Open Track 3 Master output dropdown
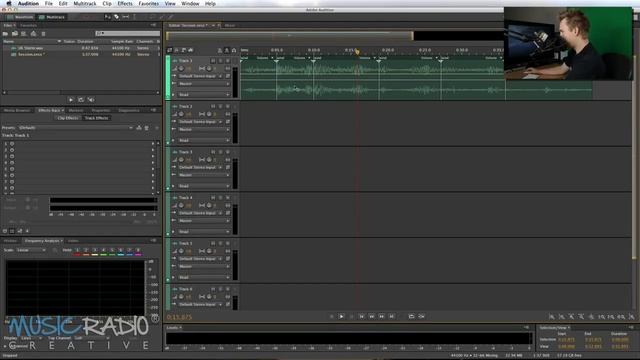Image resolution: width=640 pixels, height=360 pixels. (204, 175)
